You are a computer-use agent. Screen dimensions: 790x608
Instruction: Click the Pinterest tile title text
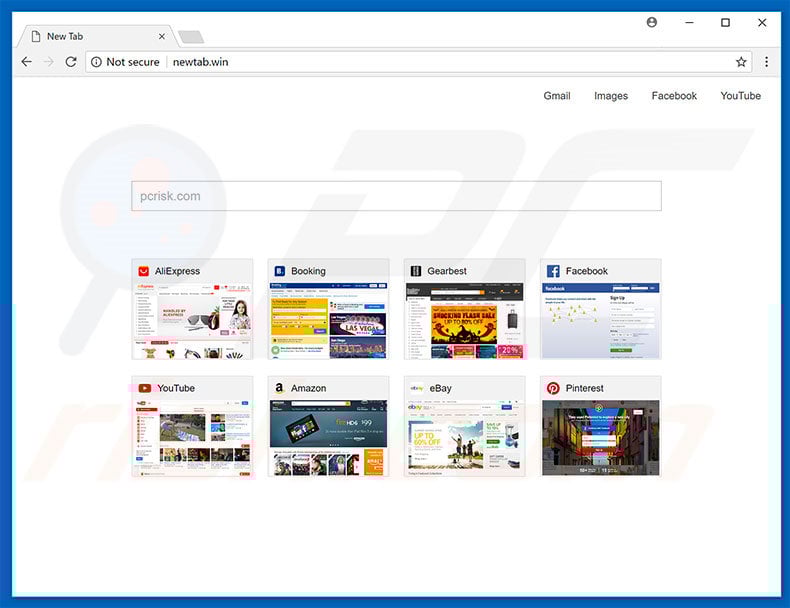pos(584,388)
